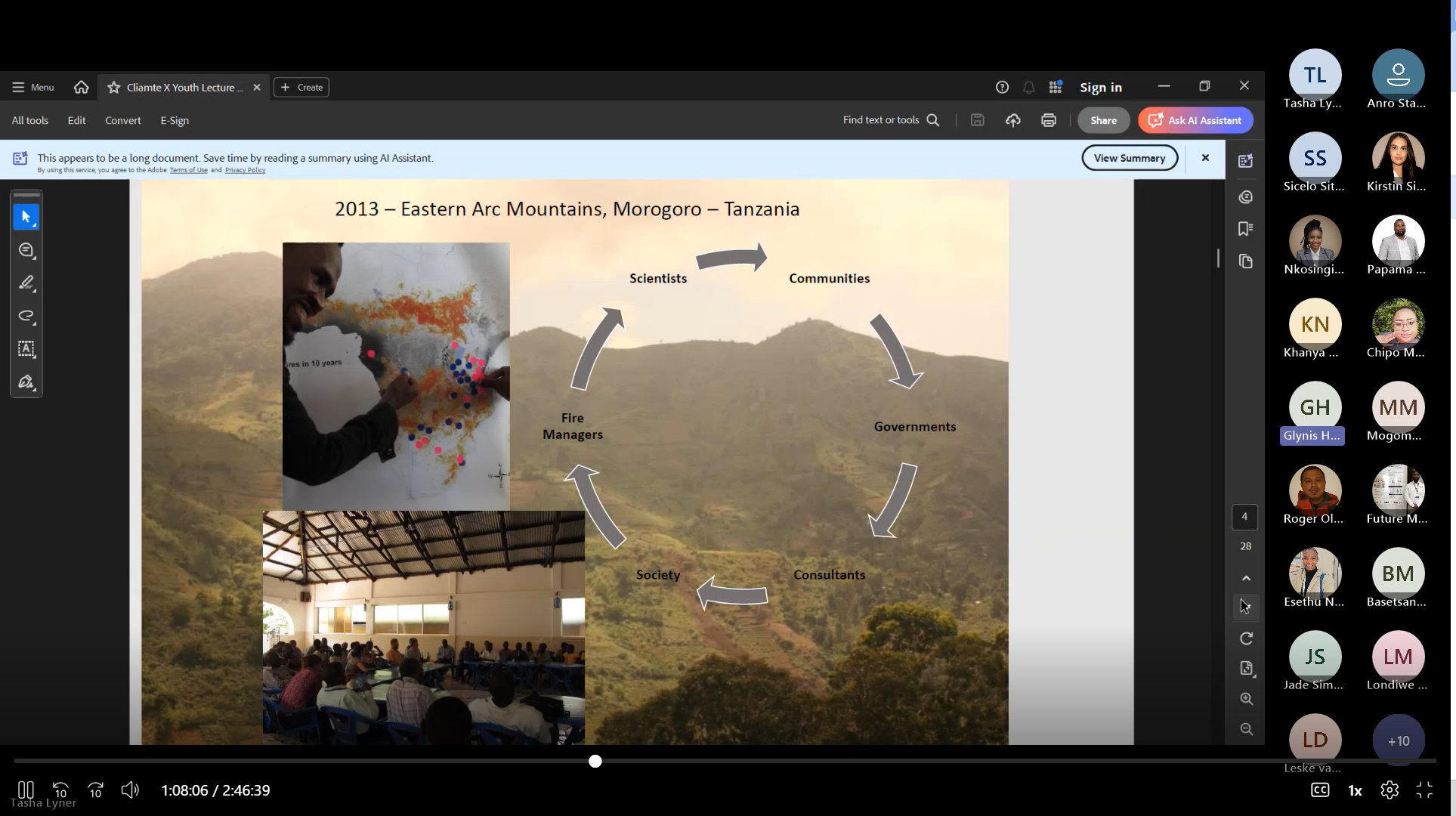The image size is (1456, 816).
Task: Expand the +10 more participants
Action: tap(1398, 741)
